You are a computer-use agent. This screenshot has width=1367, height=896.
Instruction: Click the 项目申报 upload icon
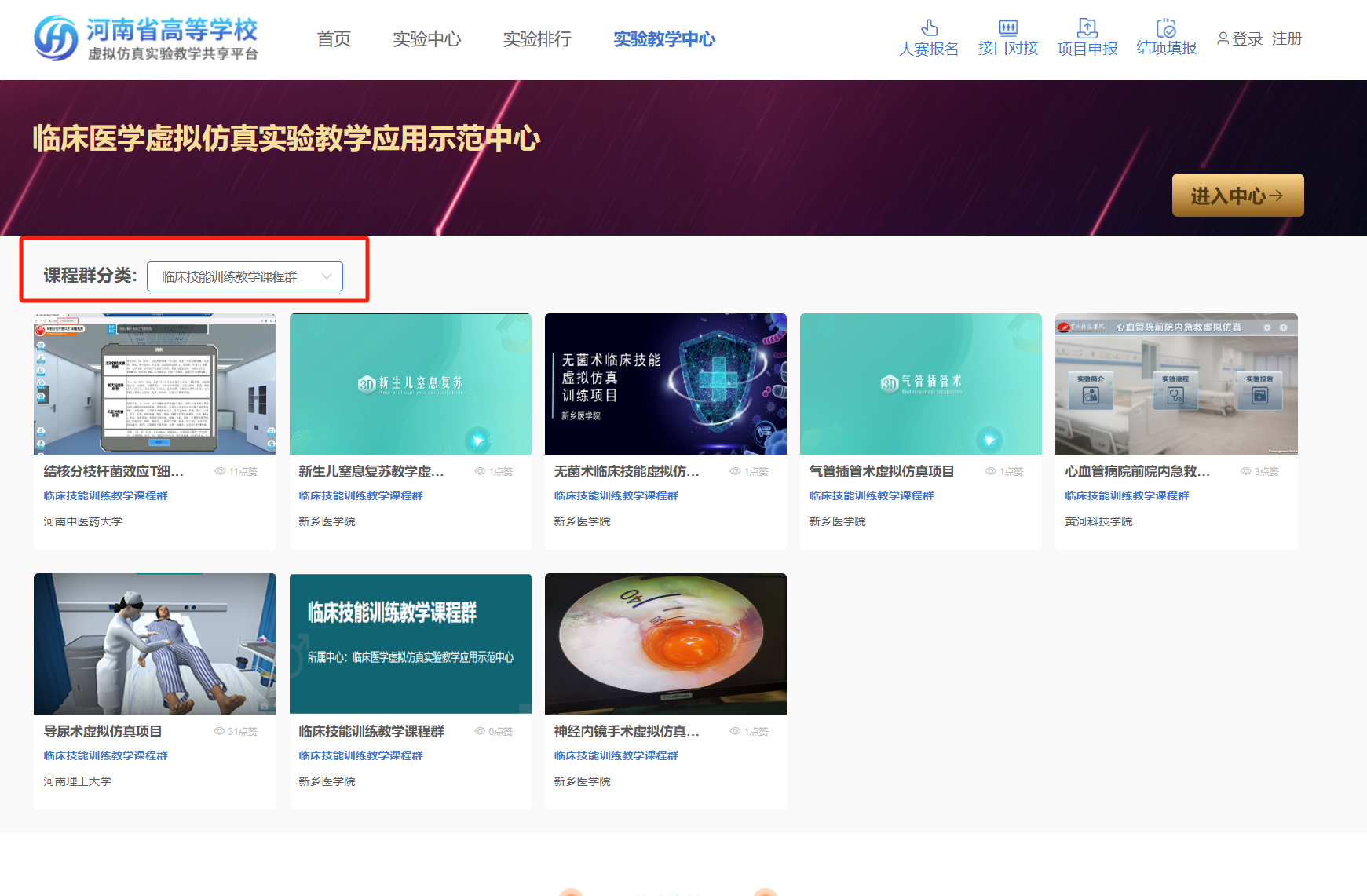click(1087, 27)
